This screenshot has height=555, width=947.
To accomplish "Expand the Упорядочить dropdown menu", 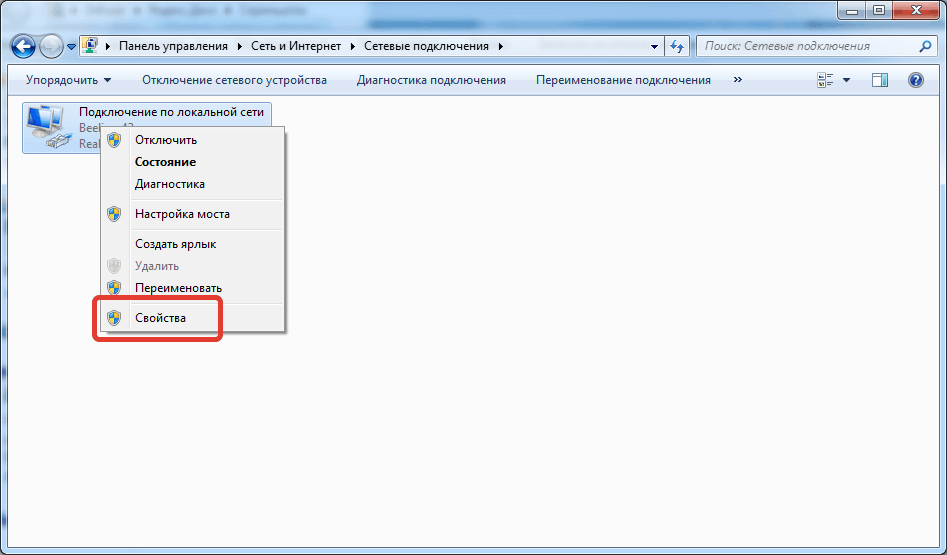I will pyautogui.click(x=69, y=80).
